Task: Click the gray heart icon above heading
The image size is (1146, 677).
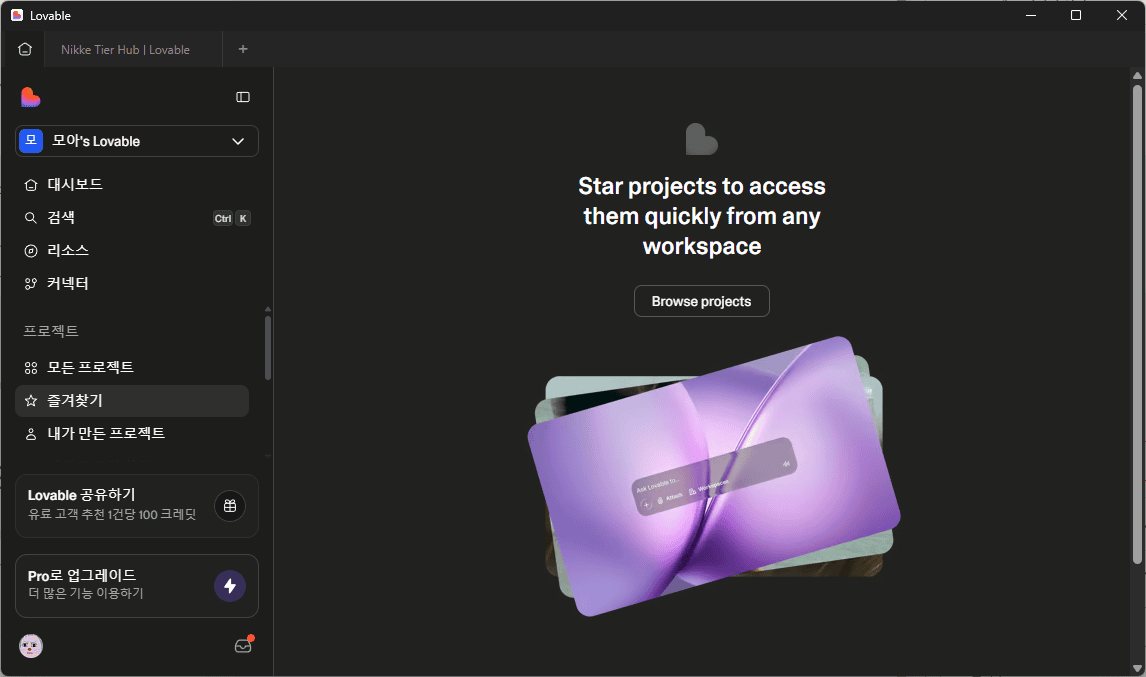Action: click(x=702, y=139)
